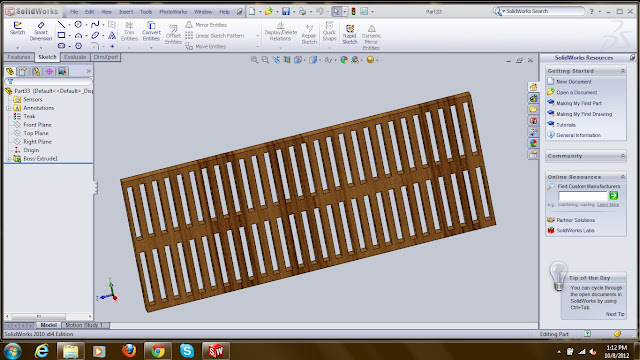640x360 pixels.
Task: Open the Insert menu
Action: (126, 12)
